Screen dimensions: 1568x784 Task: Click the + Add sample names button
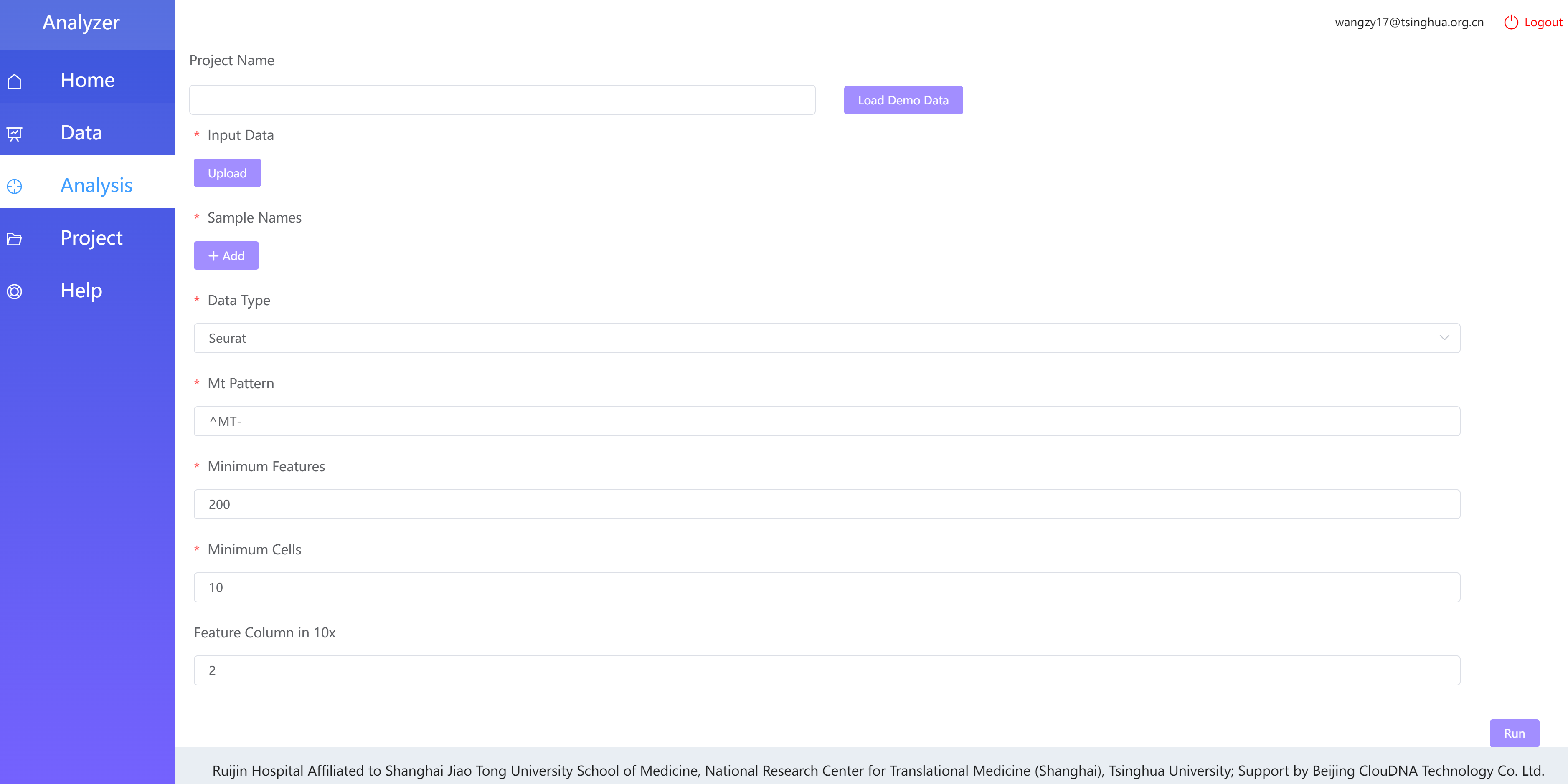(225, 256)
